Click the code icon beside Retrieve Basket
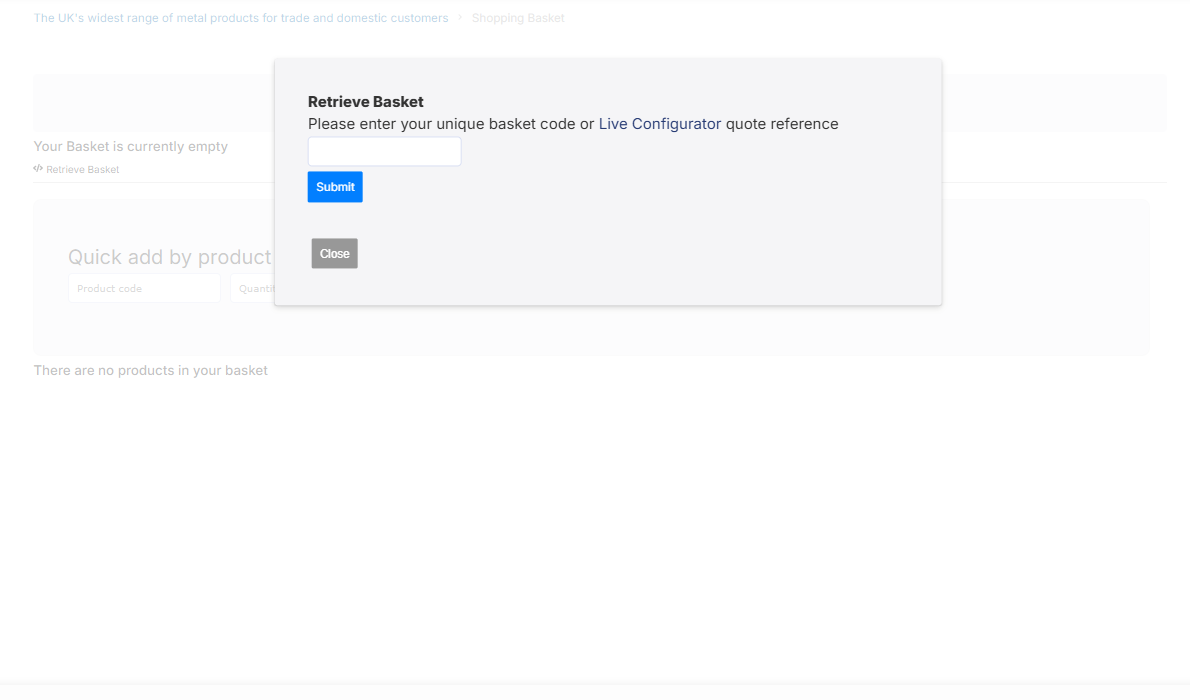Viewport: 1190px width, 700px height. coord(38,169)
